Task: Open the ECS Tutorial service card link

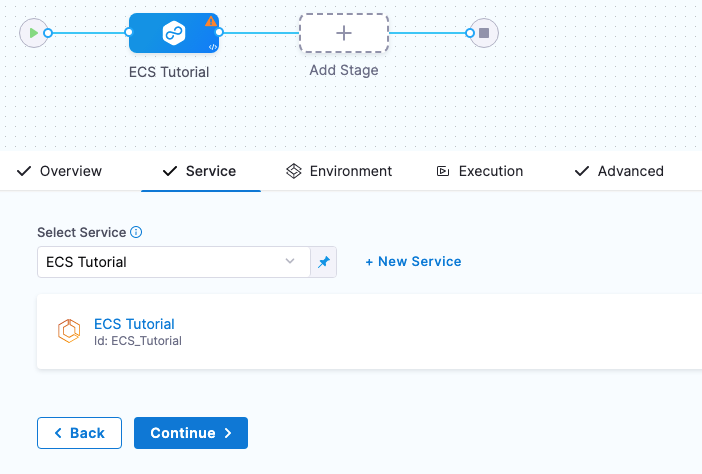Action: click(134, 324)
